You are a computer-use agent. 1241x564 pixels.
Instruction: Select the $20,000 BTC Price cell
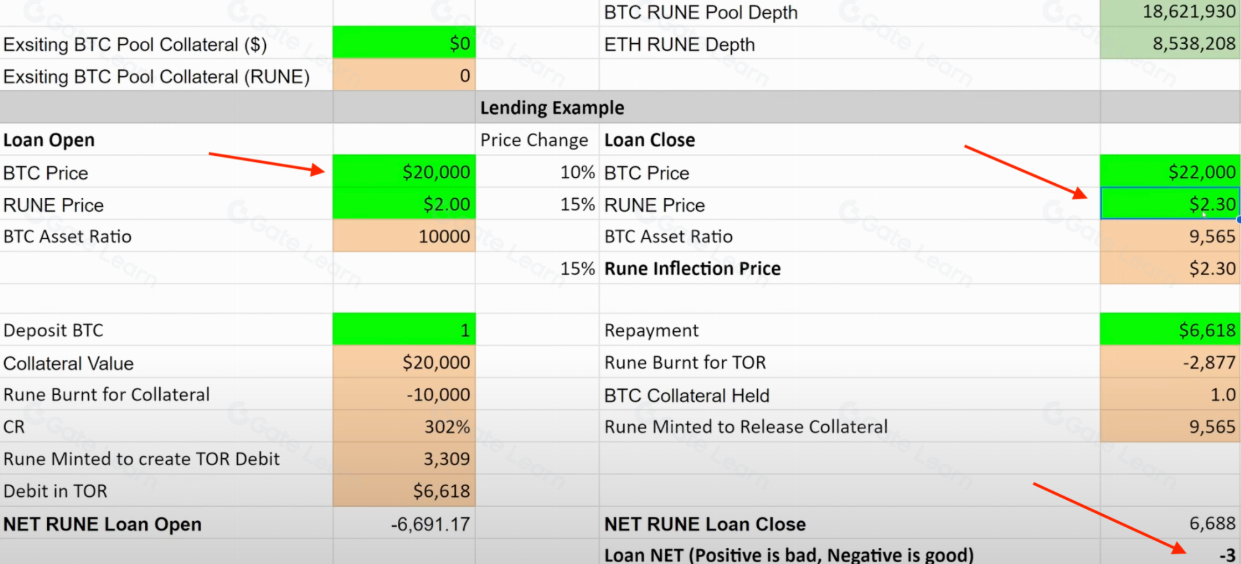[404, 172]
